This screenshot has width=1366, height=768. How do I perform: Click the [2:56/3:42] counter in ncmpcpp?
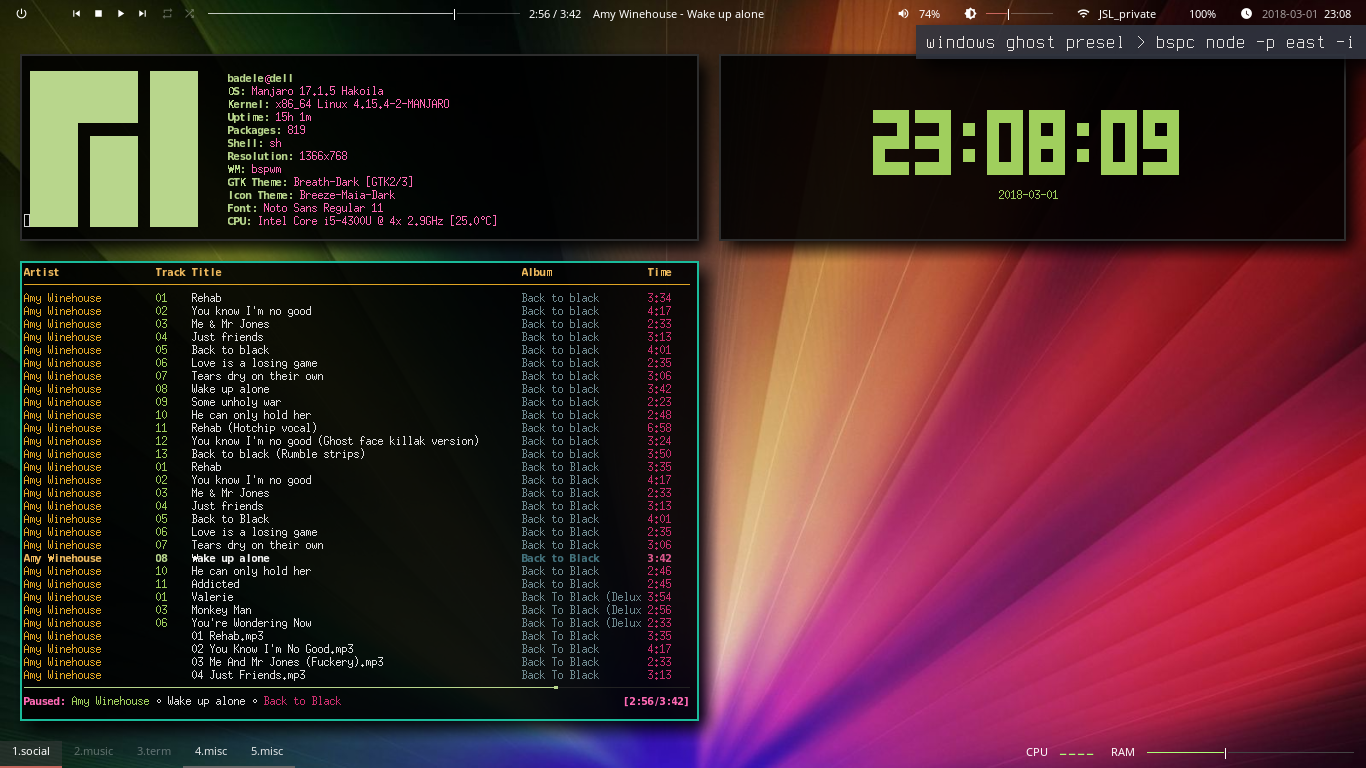(656, 701)
